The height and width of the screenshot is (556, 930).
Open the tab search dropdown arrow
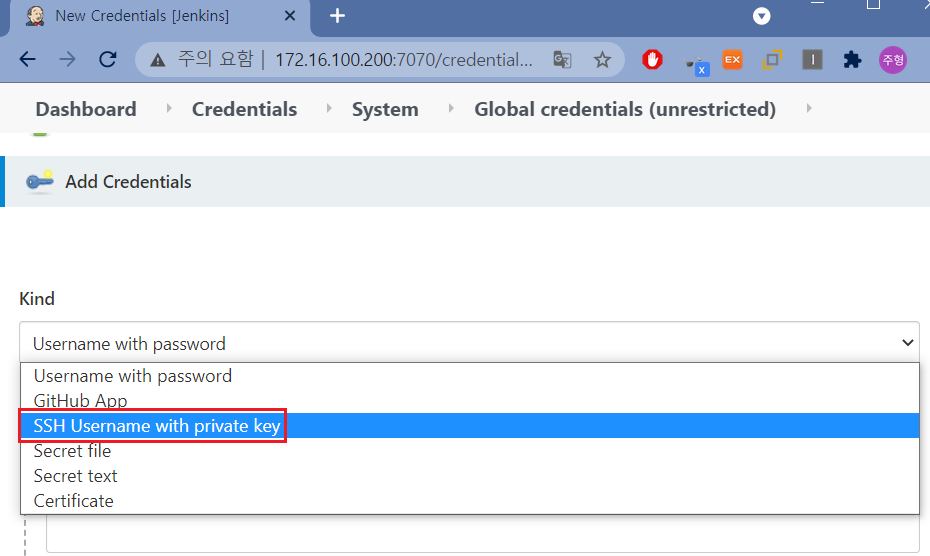tap(762, 16)
